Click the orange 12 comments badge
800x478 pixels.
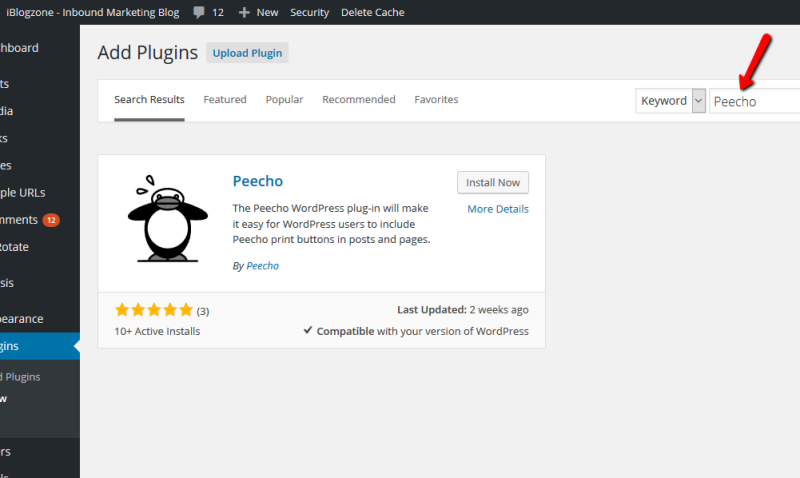click(x=51, y=220)
